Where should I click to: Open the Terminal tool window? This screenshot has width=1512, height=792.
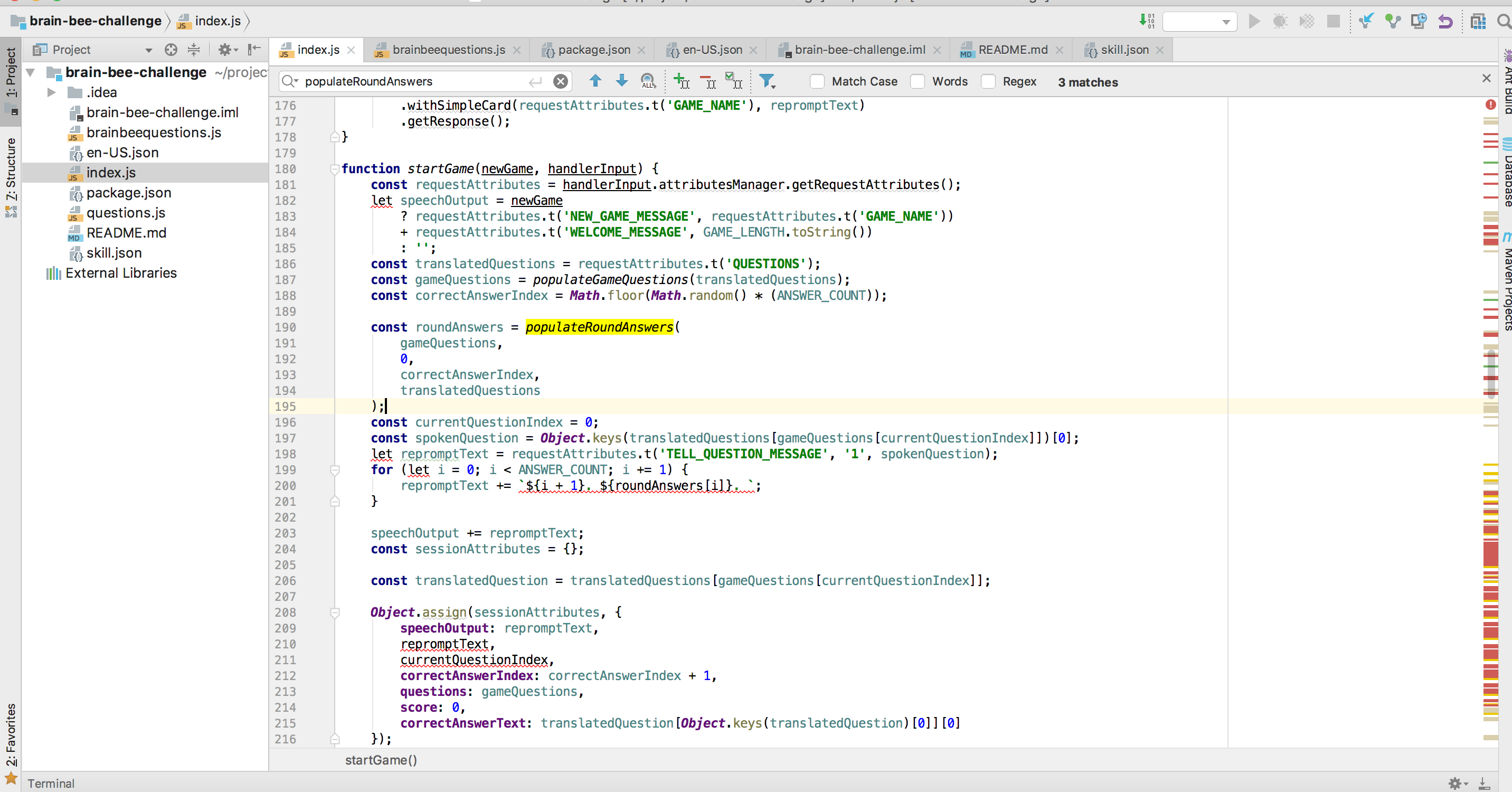pyautogui.click(x=51, y=783)
